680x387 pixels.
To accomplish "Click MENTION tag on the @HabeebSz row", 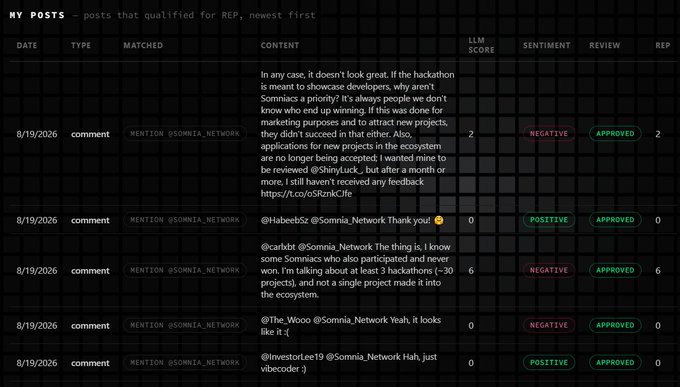I will [185, 220].
